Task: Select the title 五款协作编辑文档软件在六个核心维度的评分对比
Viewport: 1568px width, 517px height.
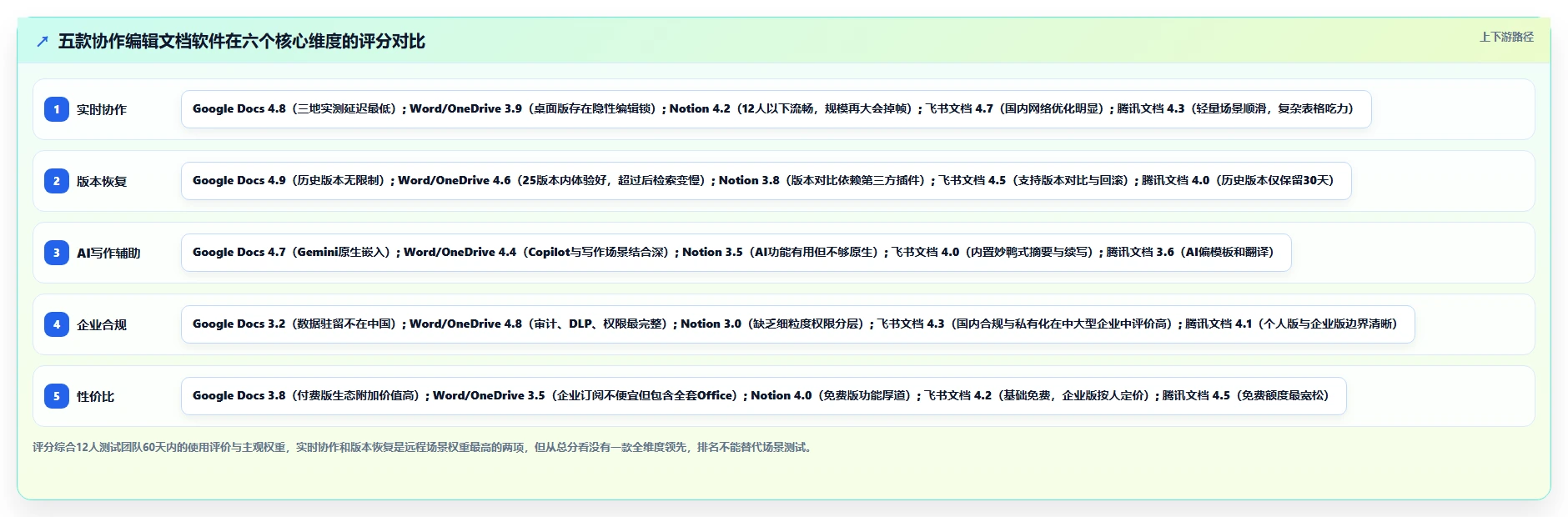Action: (x=242, y=42)
